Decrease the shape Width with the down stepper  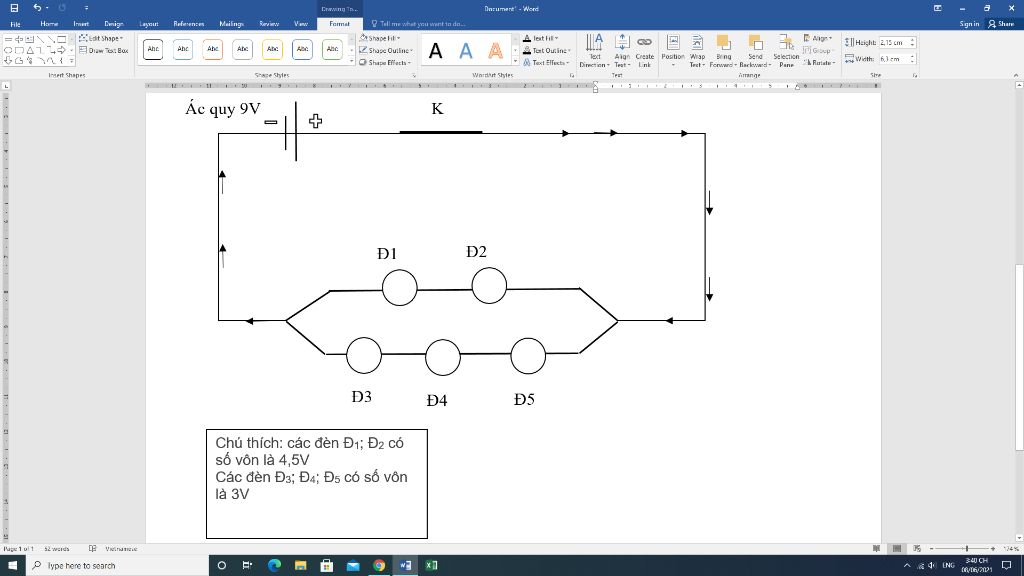tap(912, 61)
